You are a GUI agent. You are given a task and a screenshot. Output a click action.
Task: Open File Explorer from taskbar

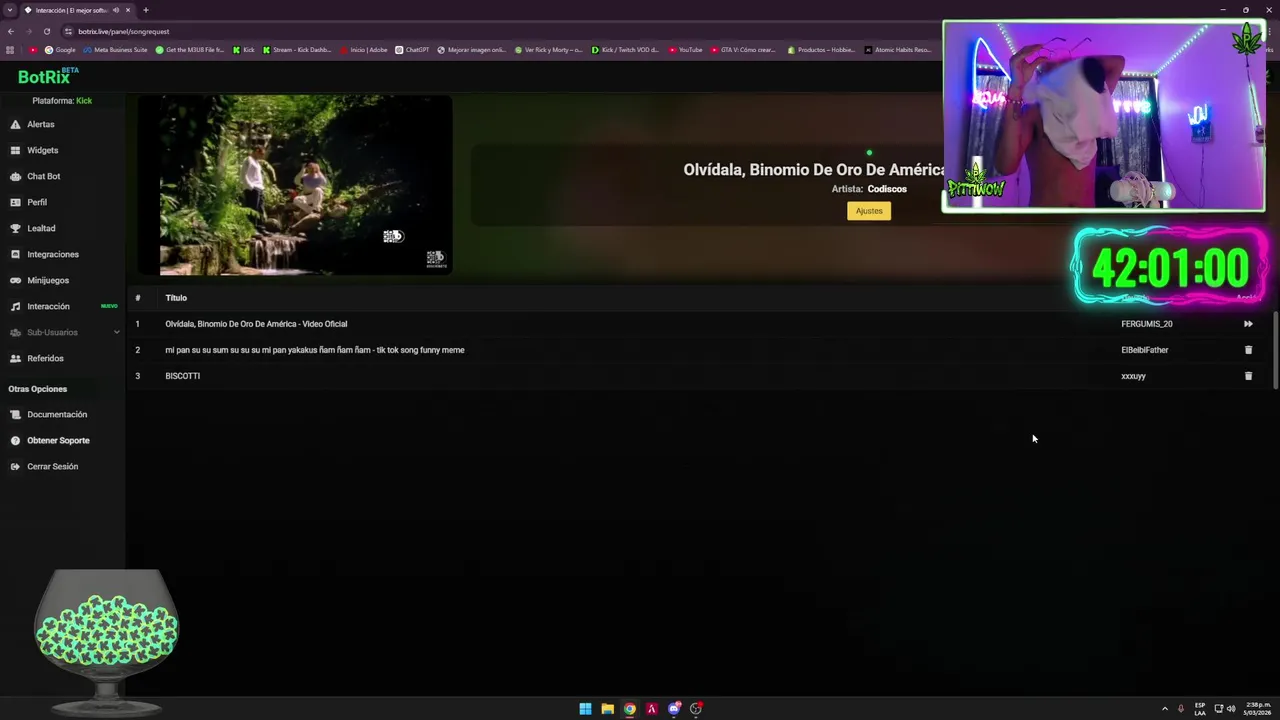(x=607, y=709)
